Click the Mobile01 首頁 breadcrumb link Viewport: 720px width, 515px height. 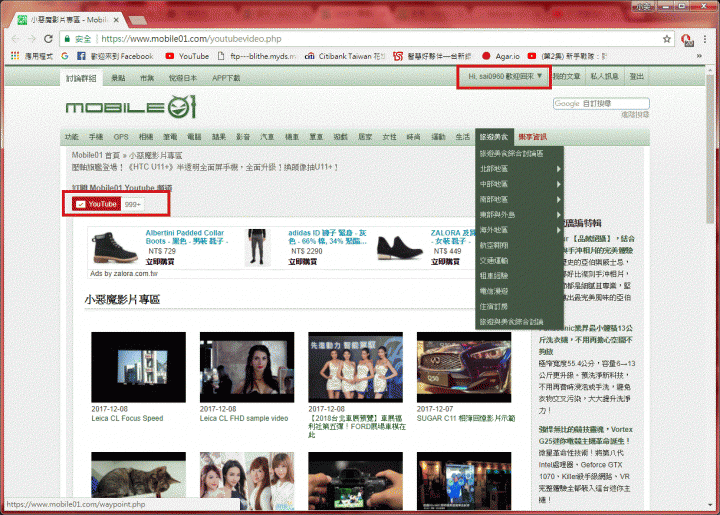[x=96, y=155]
